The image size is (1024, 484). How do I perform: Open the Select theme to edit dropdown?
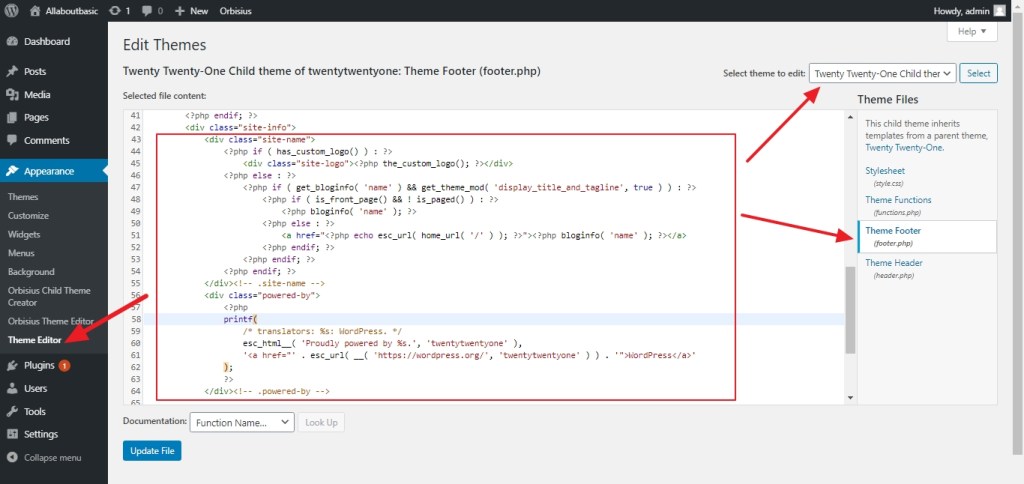pos(882,73)
